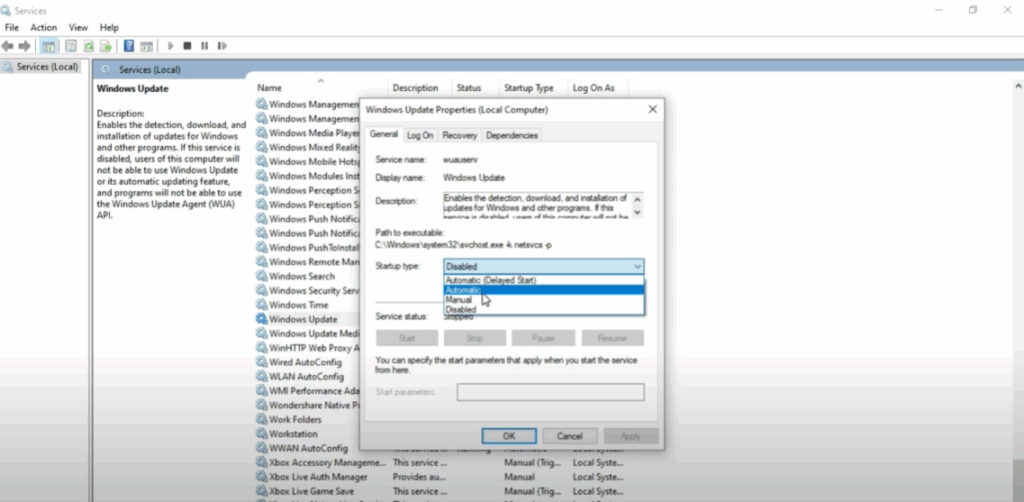Click the gear icon beside Xbox Live Auth Manager
Screen dimensions: 1024x502
[x=262, y=477]
